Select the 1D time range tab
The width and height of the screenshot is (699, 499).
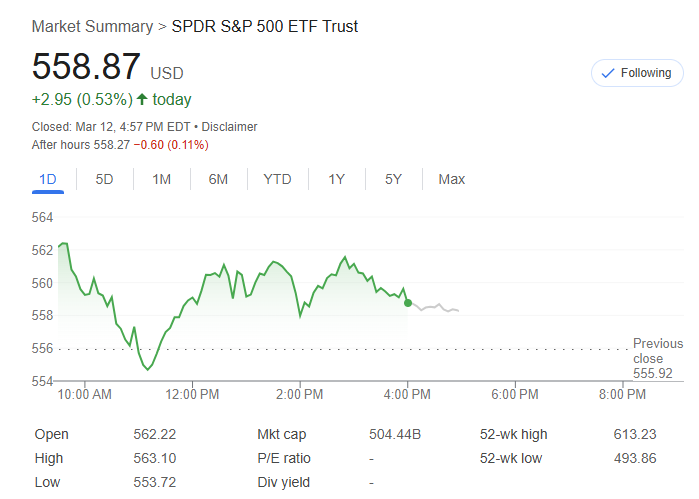(47, 180)
